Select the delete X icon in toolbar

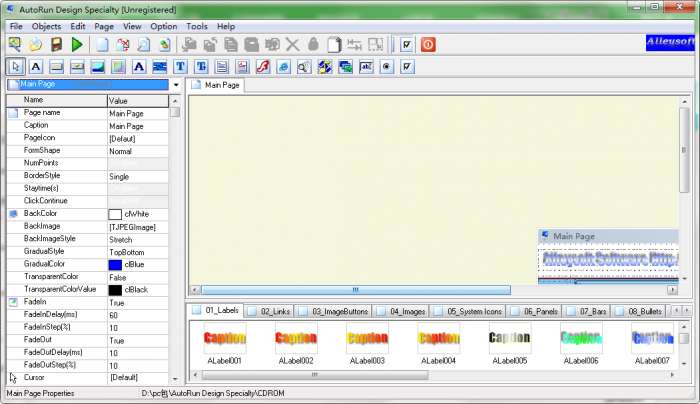click(292, 45)
